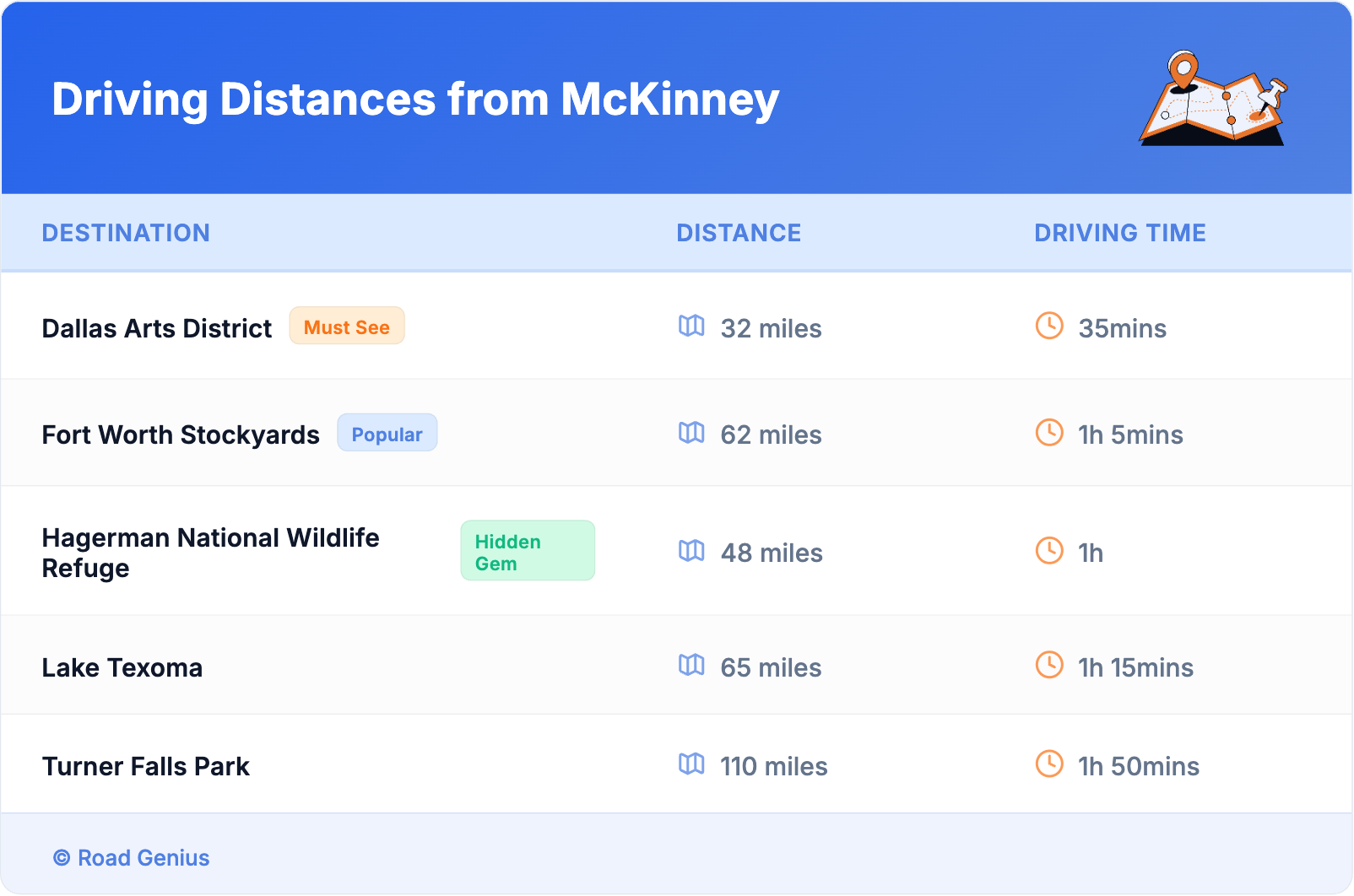The width and height of the screenshot is (1354, 896).
Task: Click the clock icon next to 1h 5mins
Action: pos(1049,433)
